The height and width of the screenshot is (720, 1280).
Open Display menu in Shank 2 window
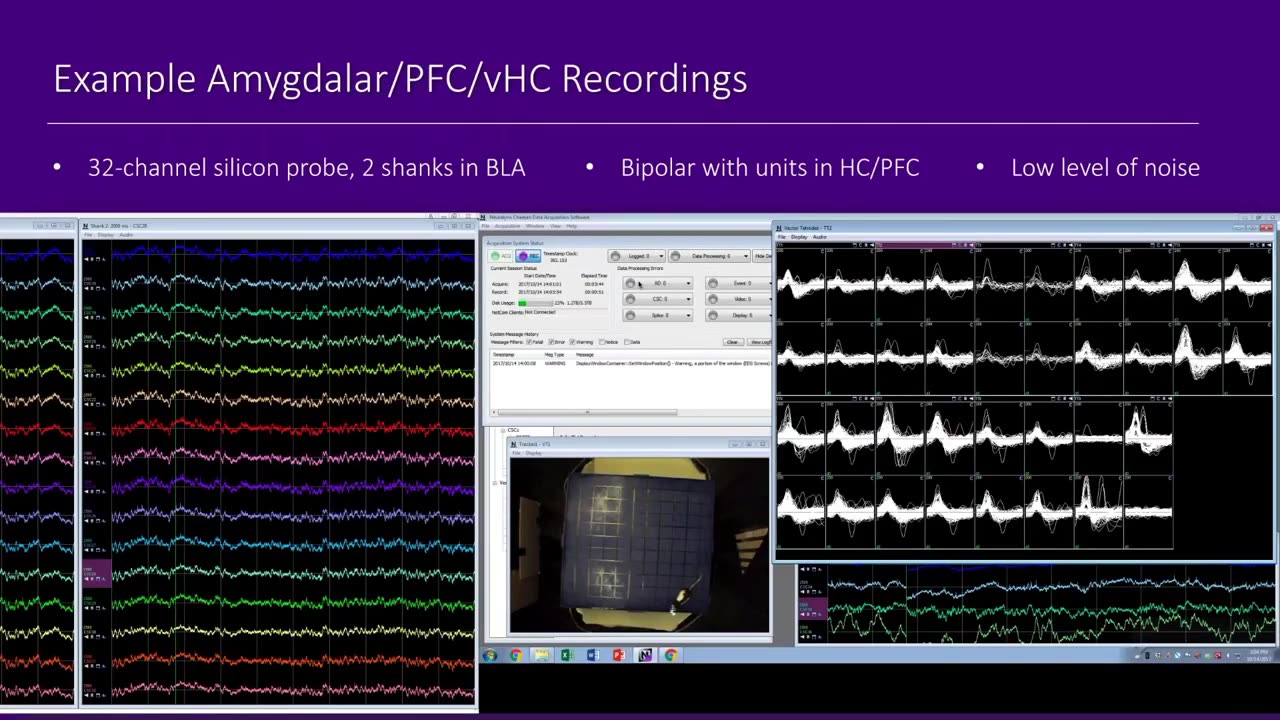pos(105,235)
